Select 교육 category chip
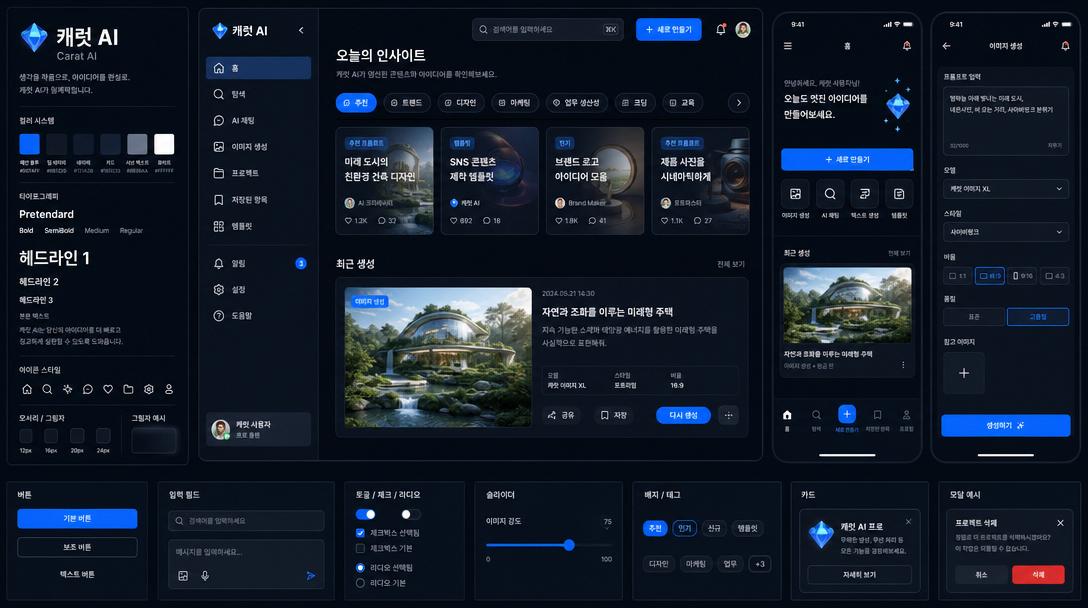This screenshot has width=1088, height=608. tap(682, 103)
